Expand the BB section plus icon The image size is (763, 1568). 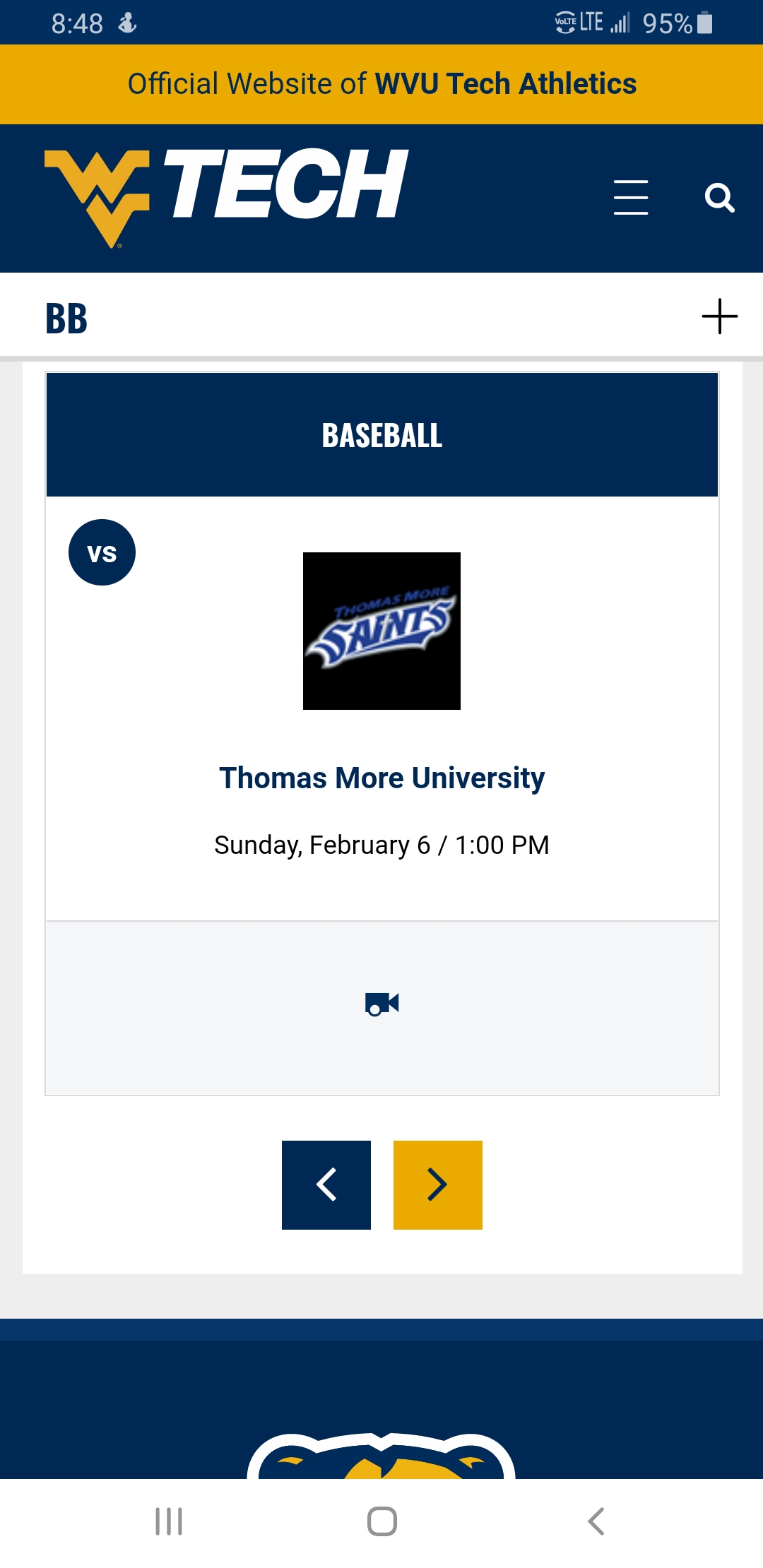click(719, 316)
